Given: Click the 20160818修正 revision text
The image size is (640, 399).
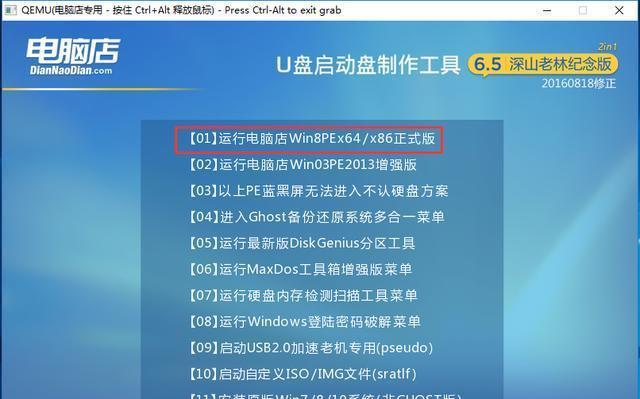Looking at the screenshot, I should coord(579,84).
